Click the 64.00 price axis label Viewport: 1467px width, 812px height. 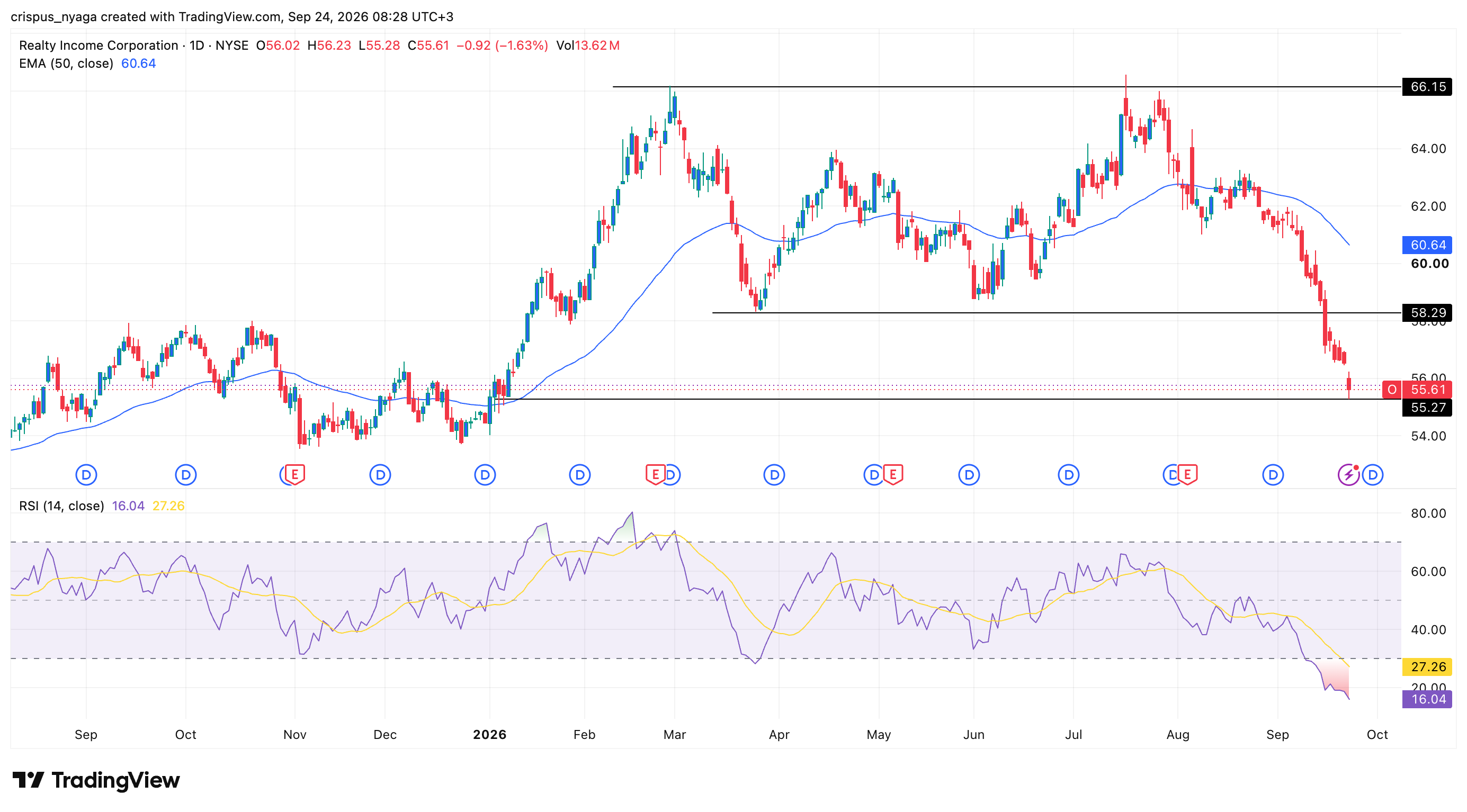pos(1428,149)
